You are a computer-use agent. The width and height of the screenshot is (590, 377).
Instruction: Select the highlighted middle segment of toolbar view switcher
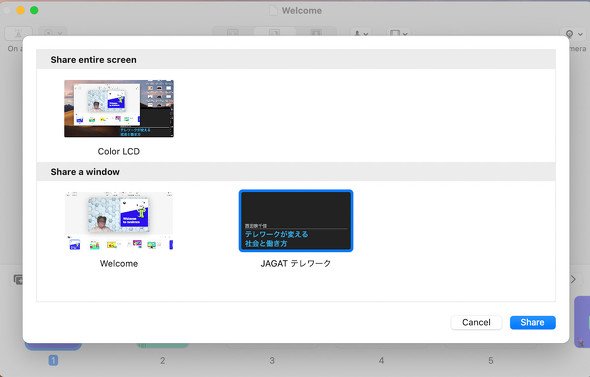point(274,33)
